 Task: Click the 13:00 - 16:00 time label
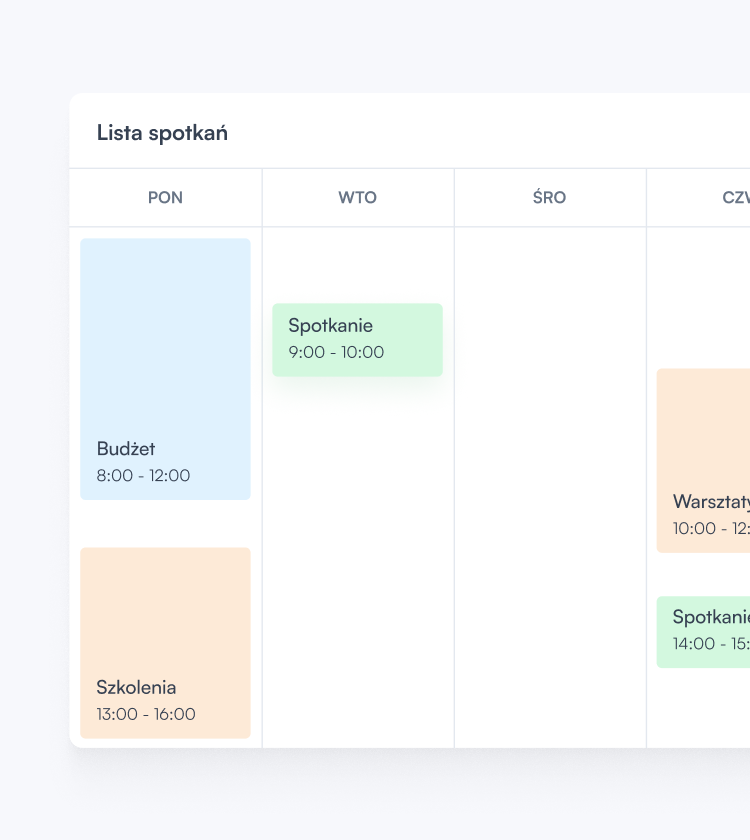146,714
